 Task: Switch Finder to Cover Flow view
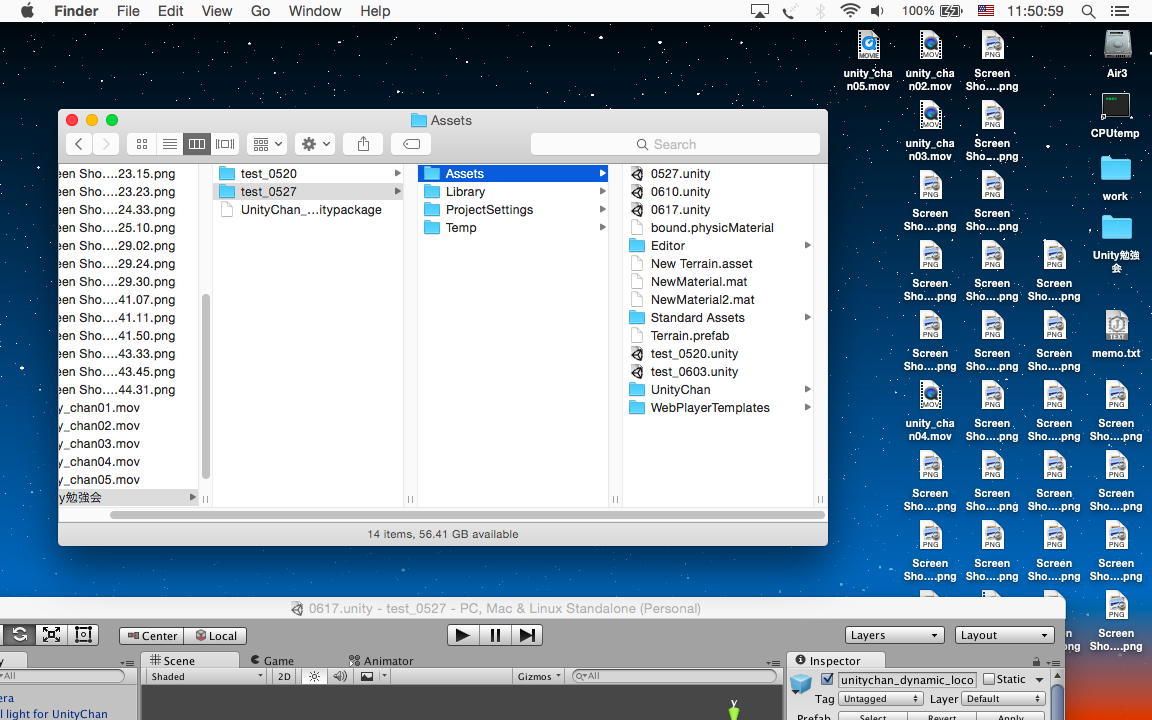pos(225,144)
